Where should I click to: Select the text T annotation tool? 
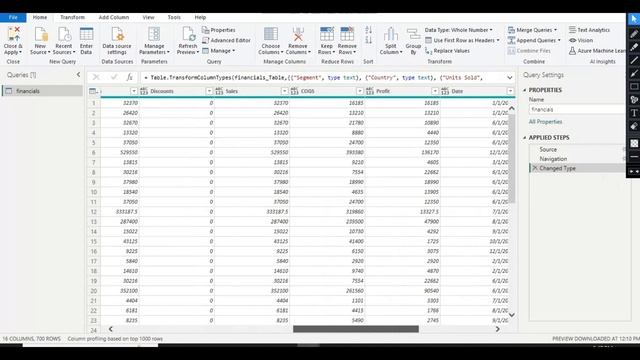tap(634, 113)
